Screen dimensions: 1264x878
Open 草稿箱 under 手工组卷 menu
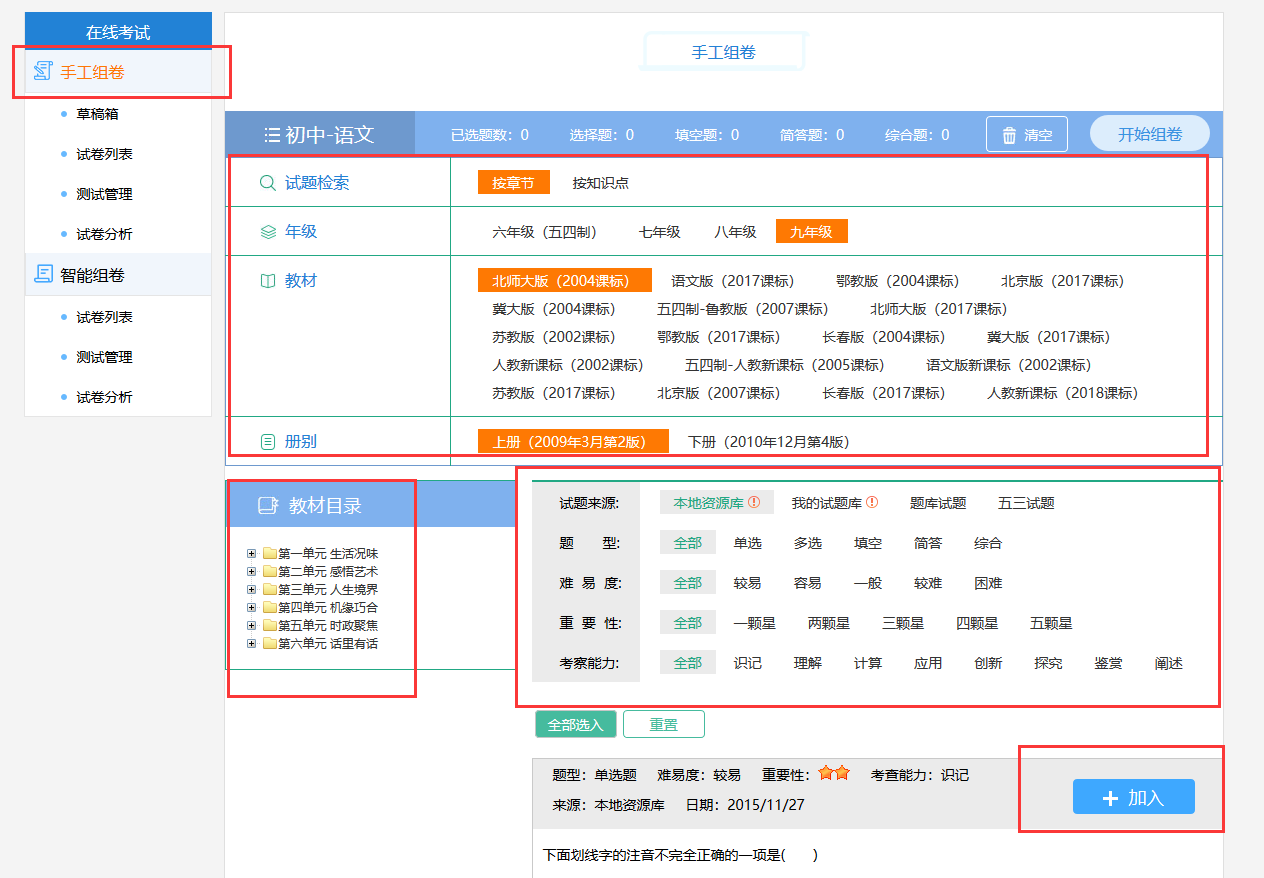[97, 114]
